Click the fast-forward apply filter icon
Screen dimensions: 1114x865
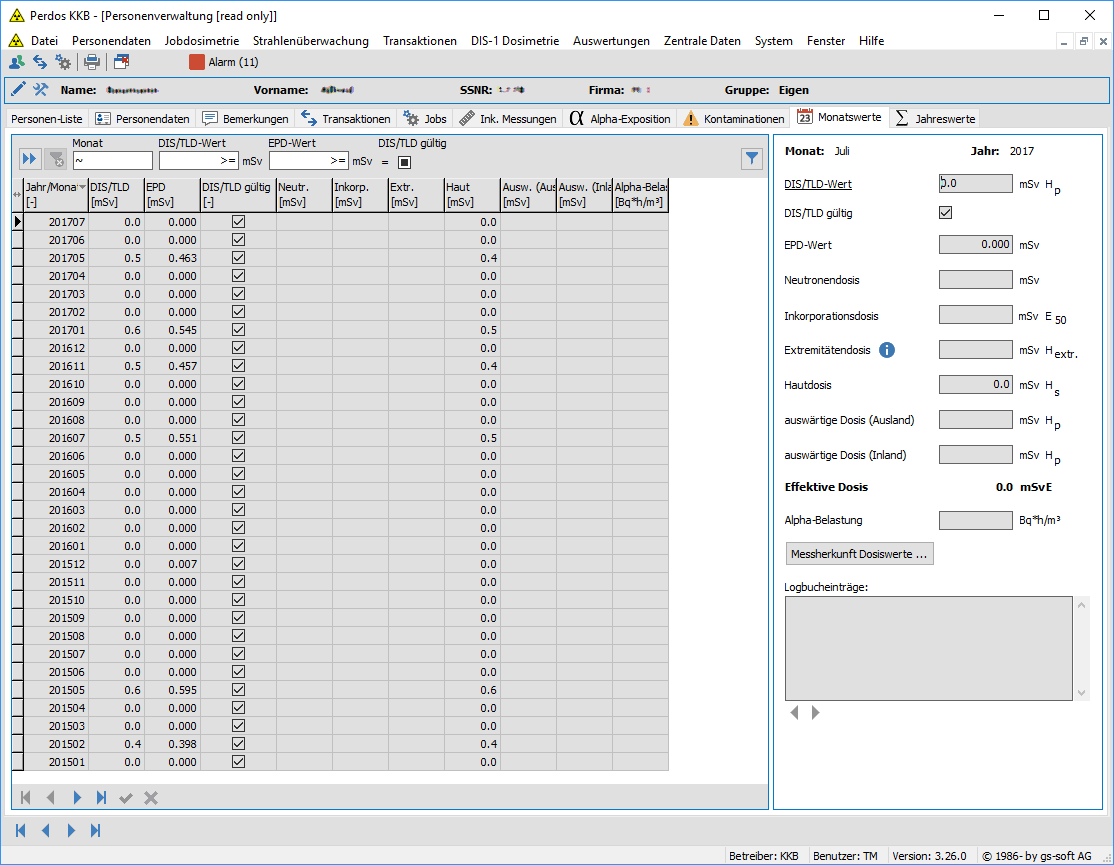pos(29,159)
